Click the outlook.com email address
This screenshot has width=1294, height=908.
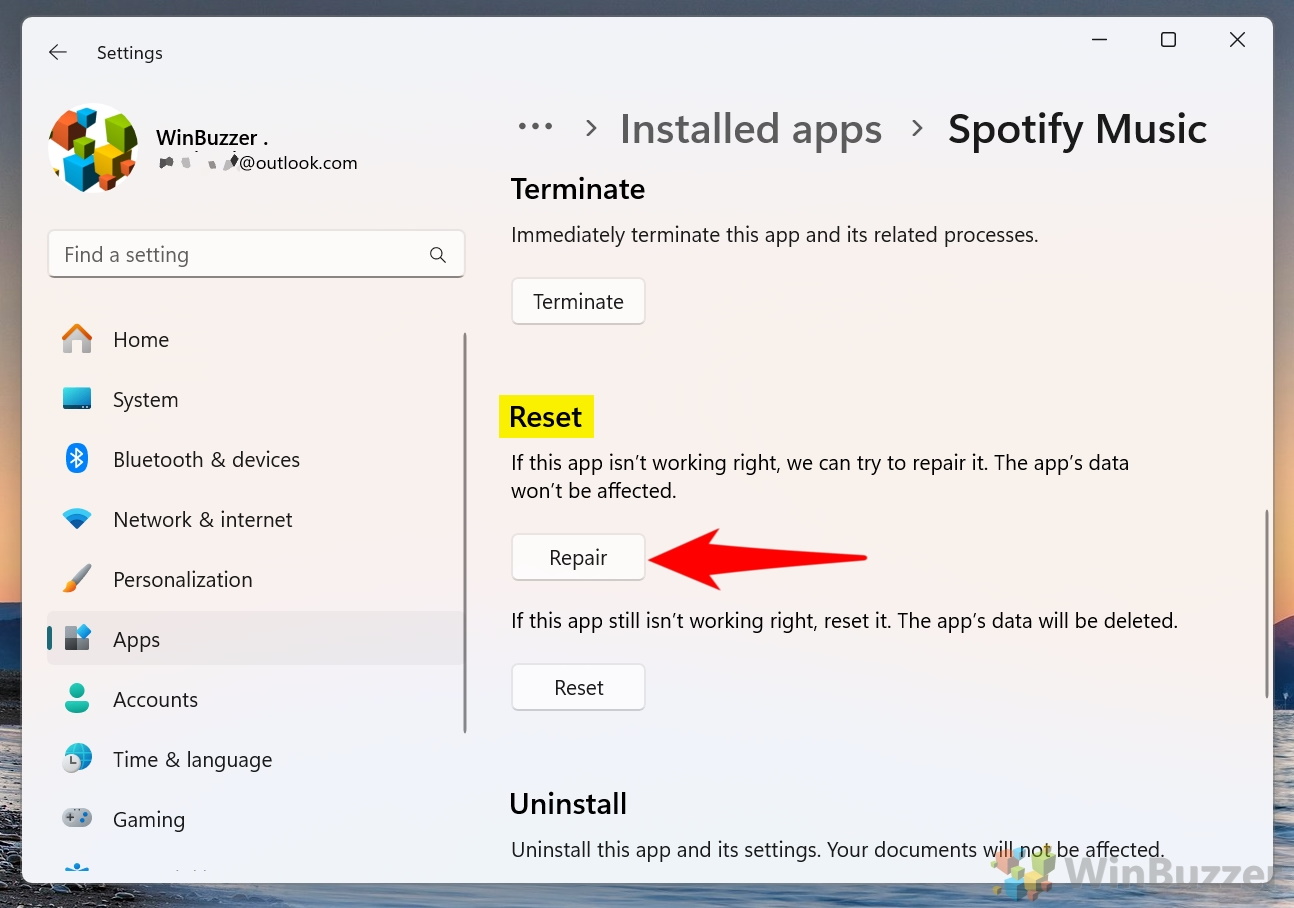click(x=258, y=163)
